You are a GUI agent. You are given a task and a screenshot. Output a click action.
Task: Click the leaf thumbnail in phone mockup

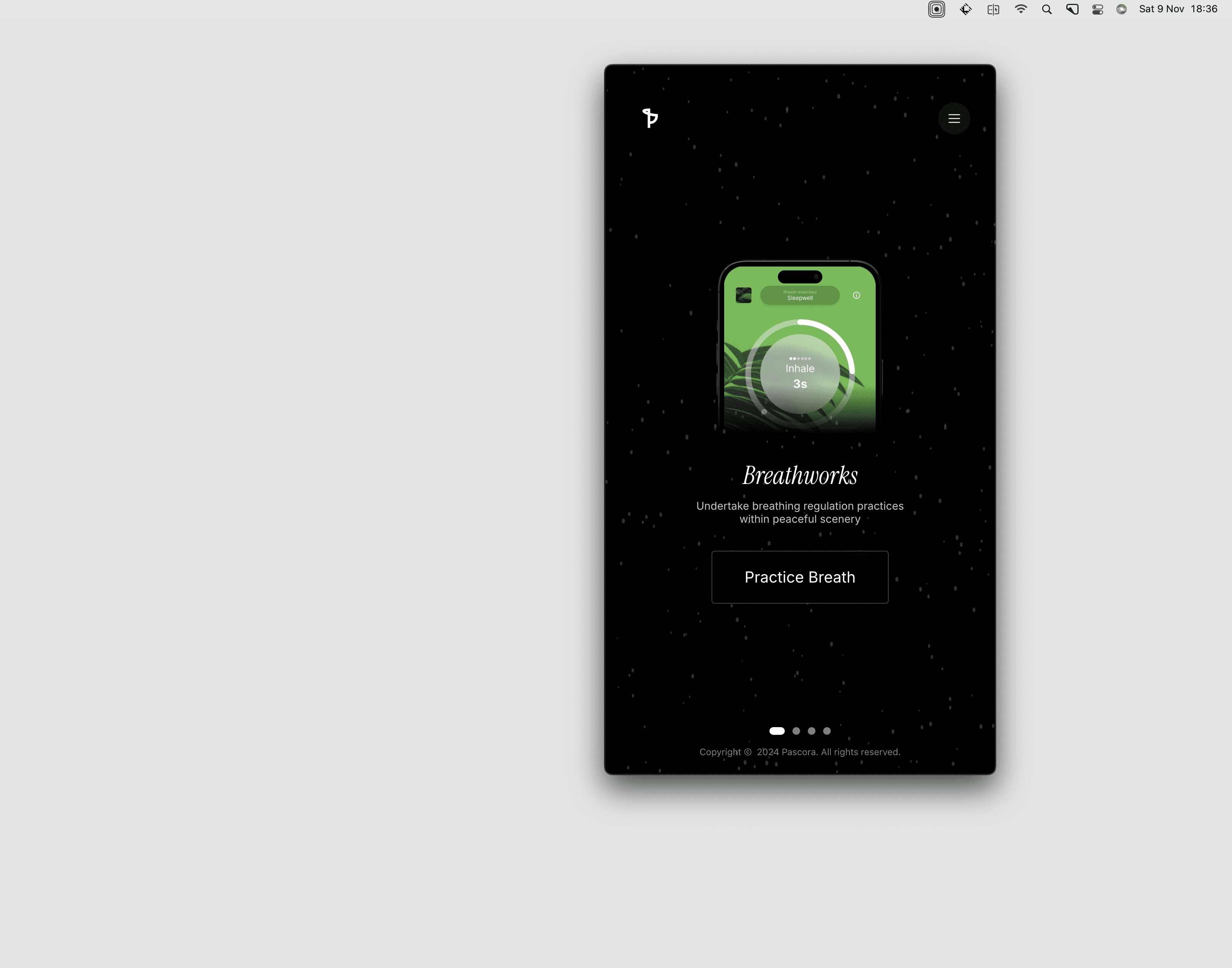click(743, 295)
